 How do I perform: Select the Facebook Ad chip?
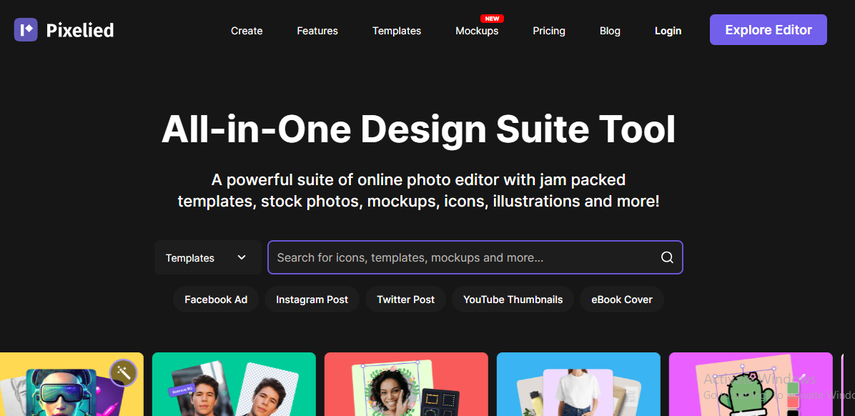[x=216, y=299]
